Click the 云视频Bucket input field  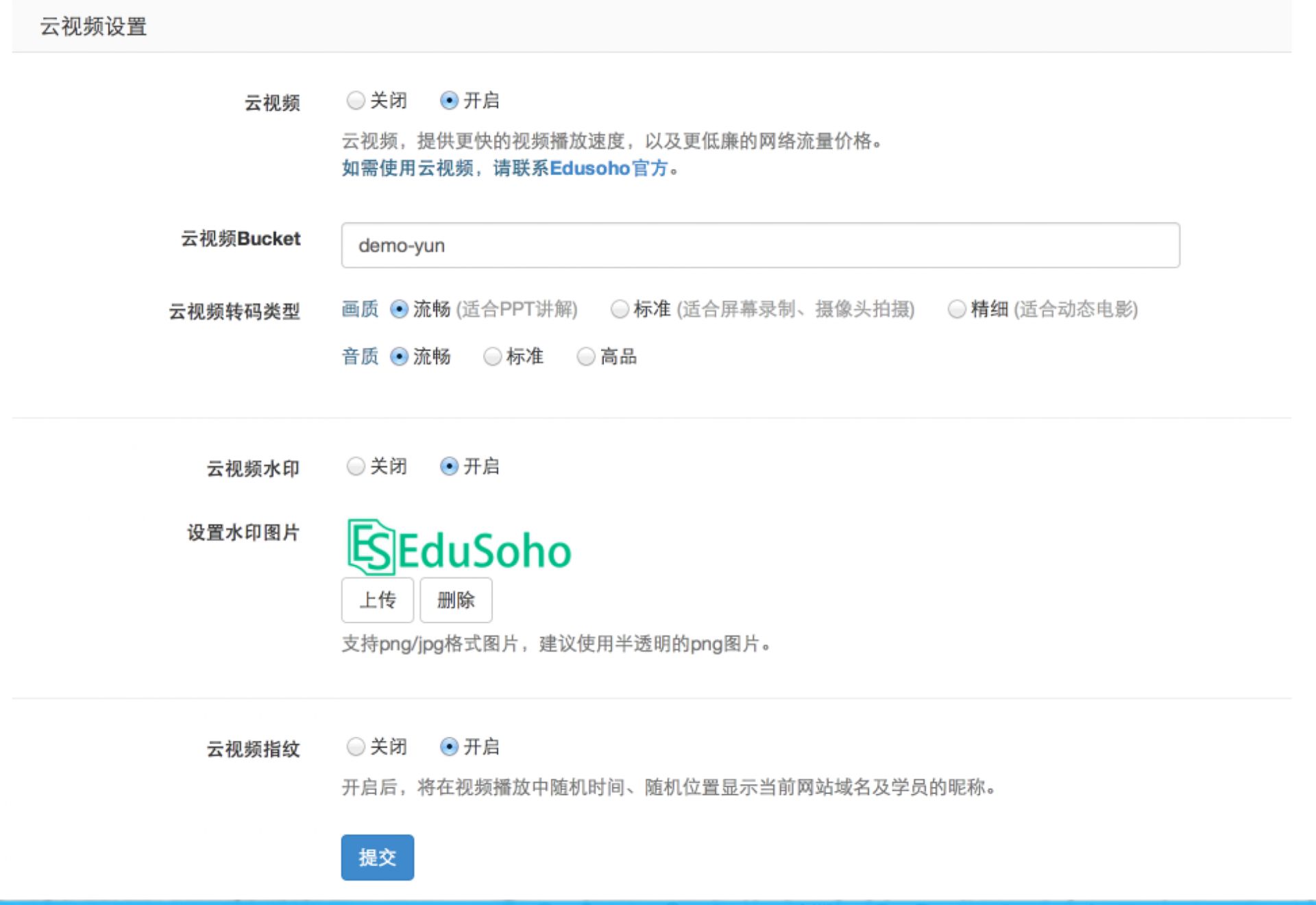[x=760, y=245]
